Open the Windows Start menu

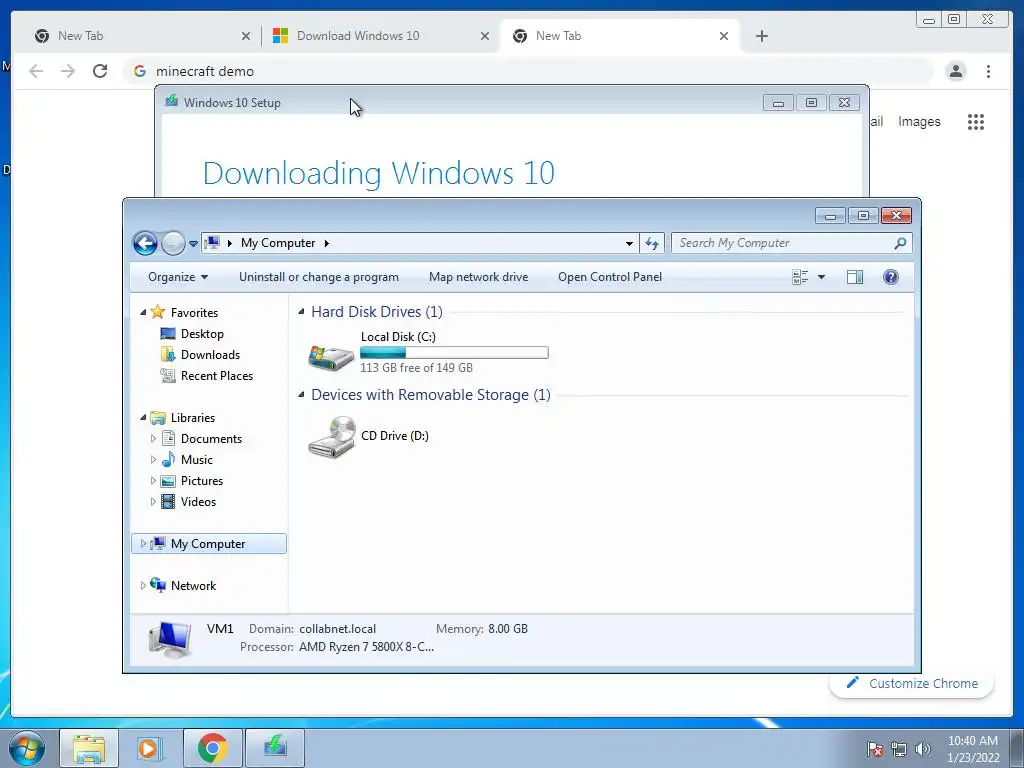[27, 748]
